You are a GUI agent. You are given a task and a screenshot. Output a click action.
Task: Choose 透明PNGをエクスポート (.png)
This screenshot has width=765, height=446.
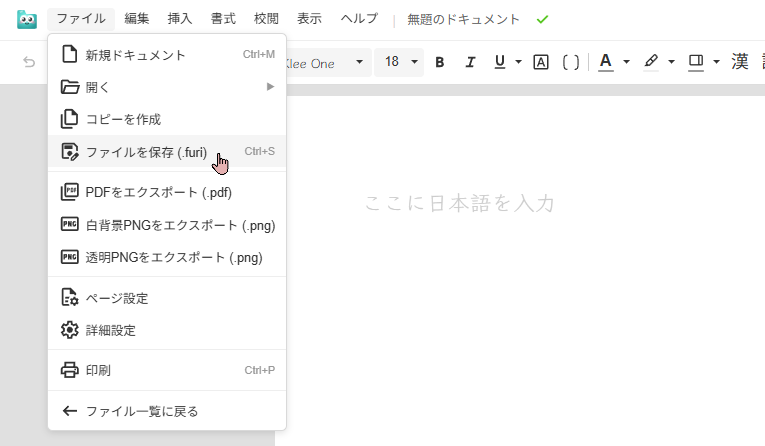click(x=167, y=257)
